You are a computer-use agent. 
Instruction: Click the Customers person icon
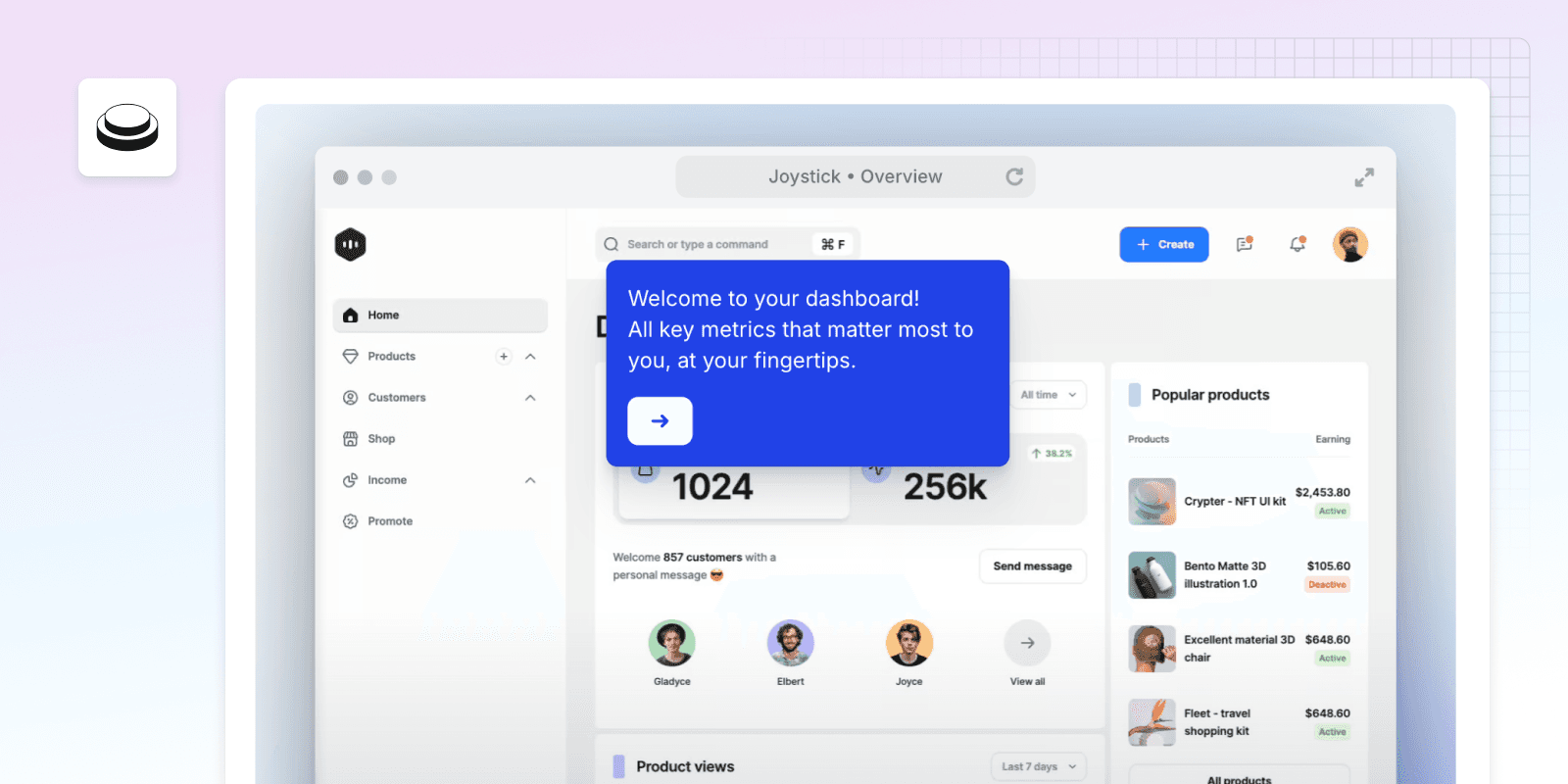350,398
